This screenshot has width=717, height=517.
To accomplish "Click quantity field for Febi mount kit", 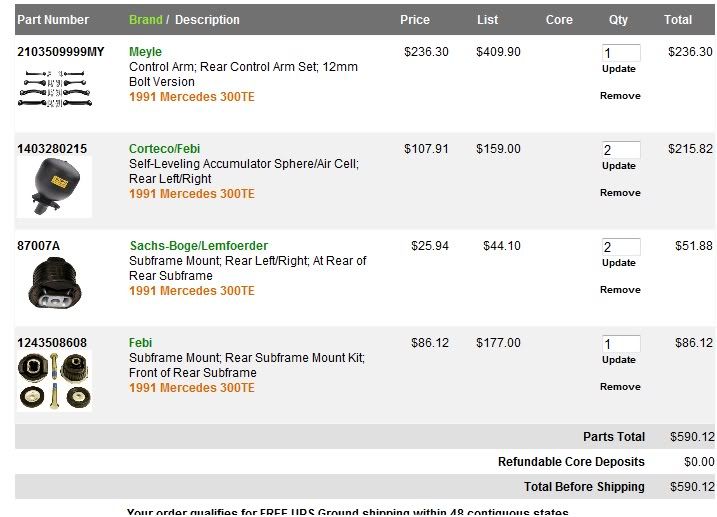I will click(620, 344).
